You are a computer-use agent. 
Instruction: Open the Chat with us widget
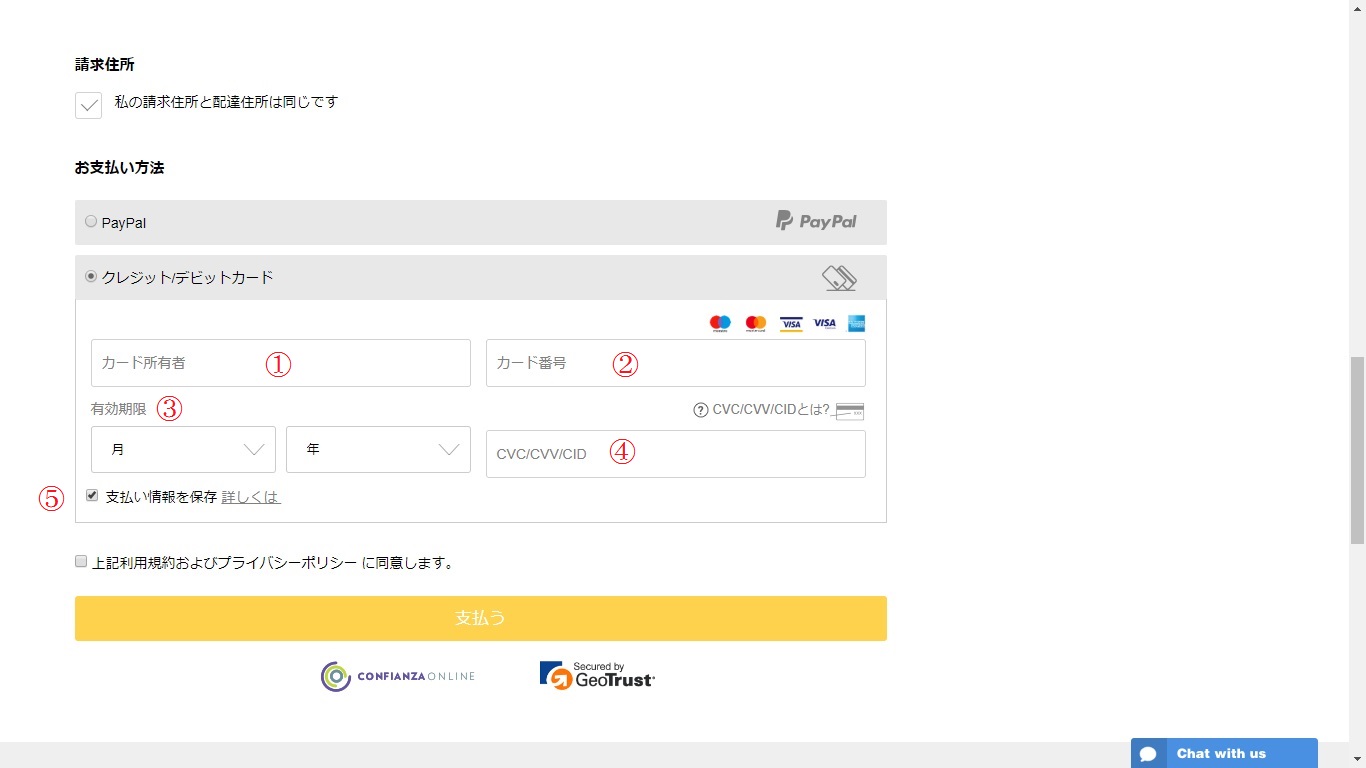[x=1224, y=753]
